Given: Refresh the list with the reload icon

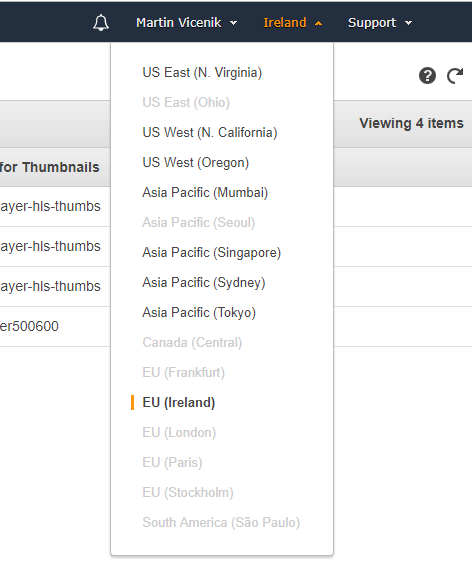Looking at the screenshot, I should pos(455,76).
